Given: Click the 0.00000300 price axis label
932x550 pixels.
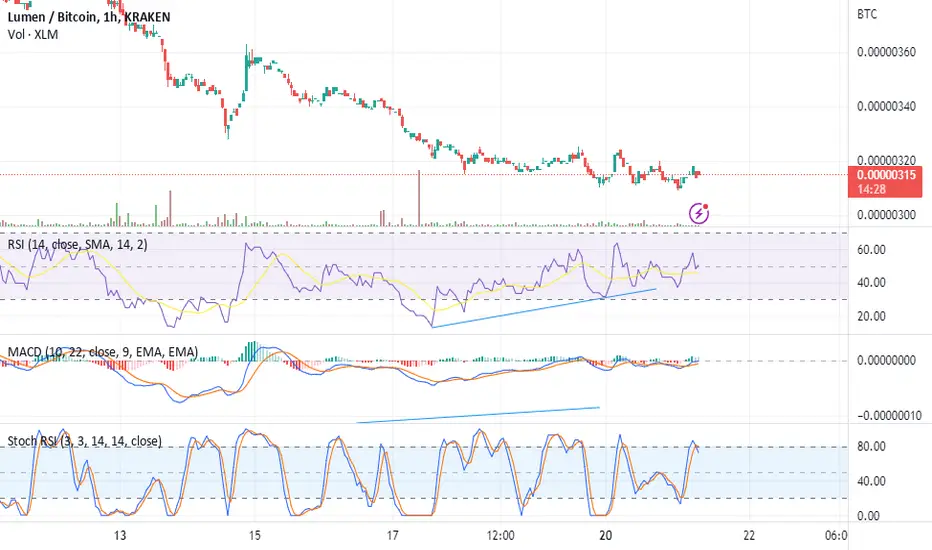Looking at the screenshot, I should 886,215.
